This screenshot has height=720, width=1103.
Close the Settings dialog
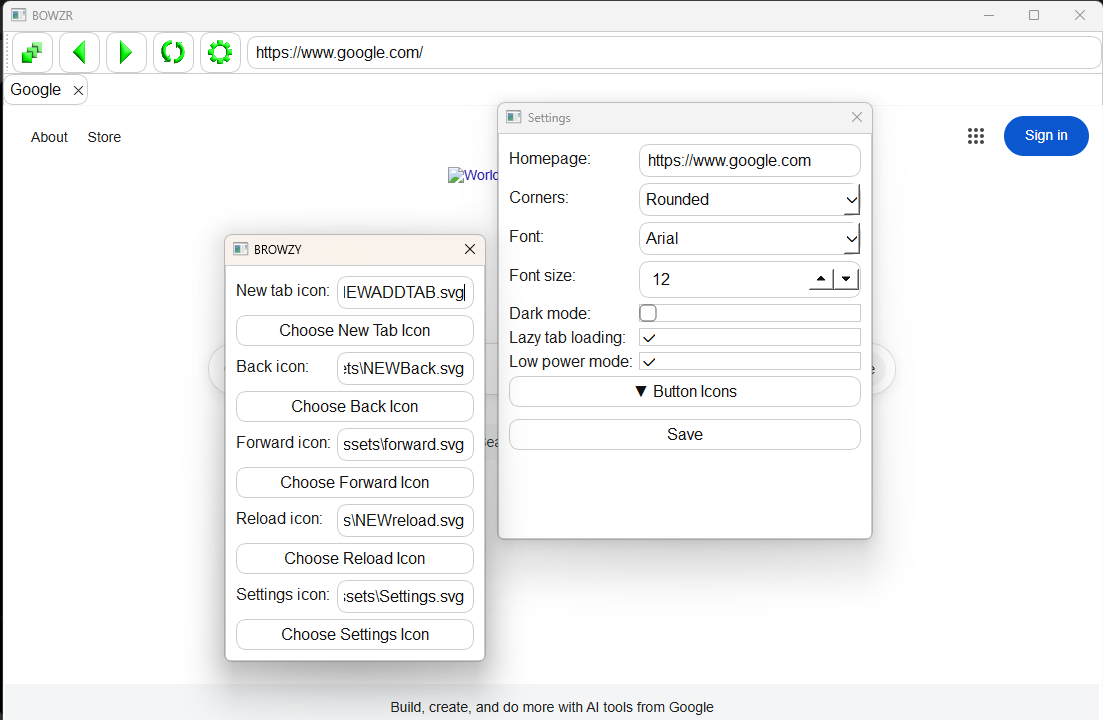point(857,117)
